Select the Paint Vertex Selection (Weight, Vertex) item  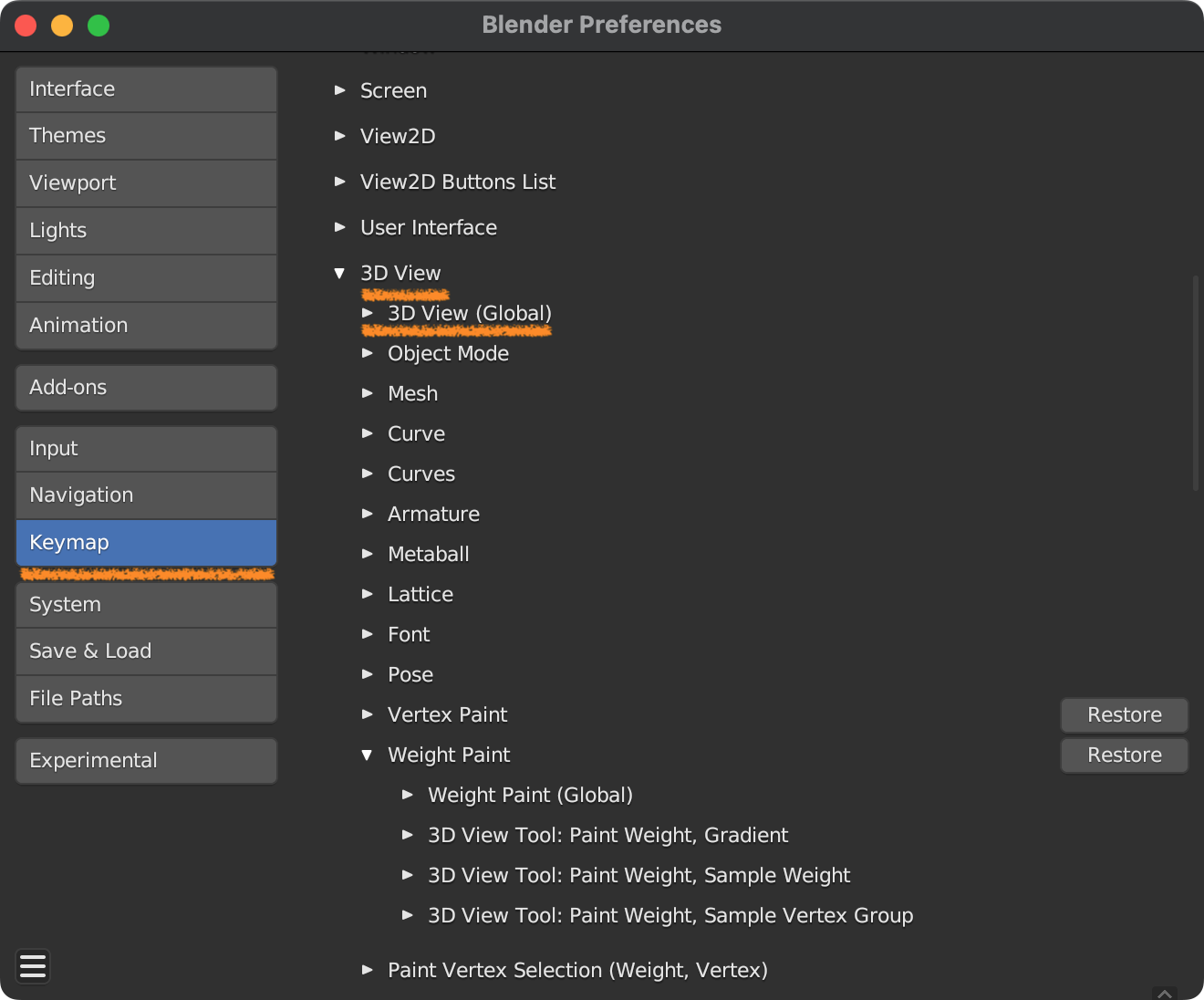coord(576,970)
